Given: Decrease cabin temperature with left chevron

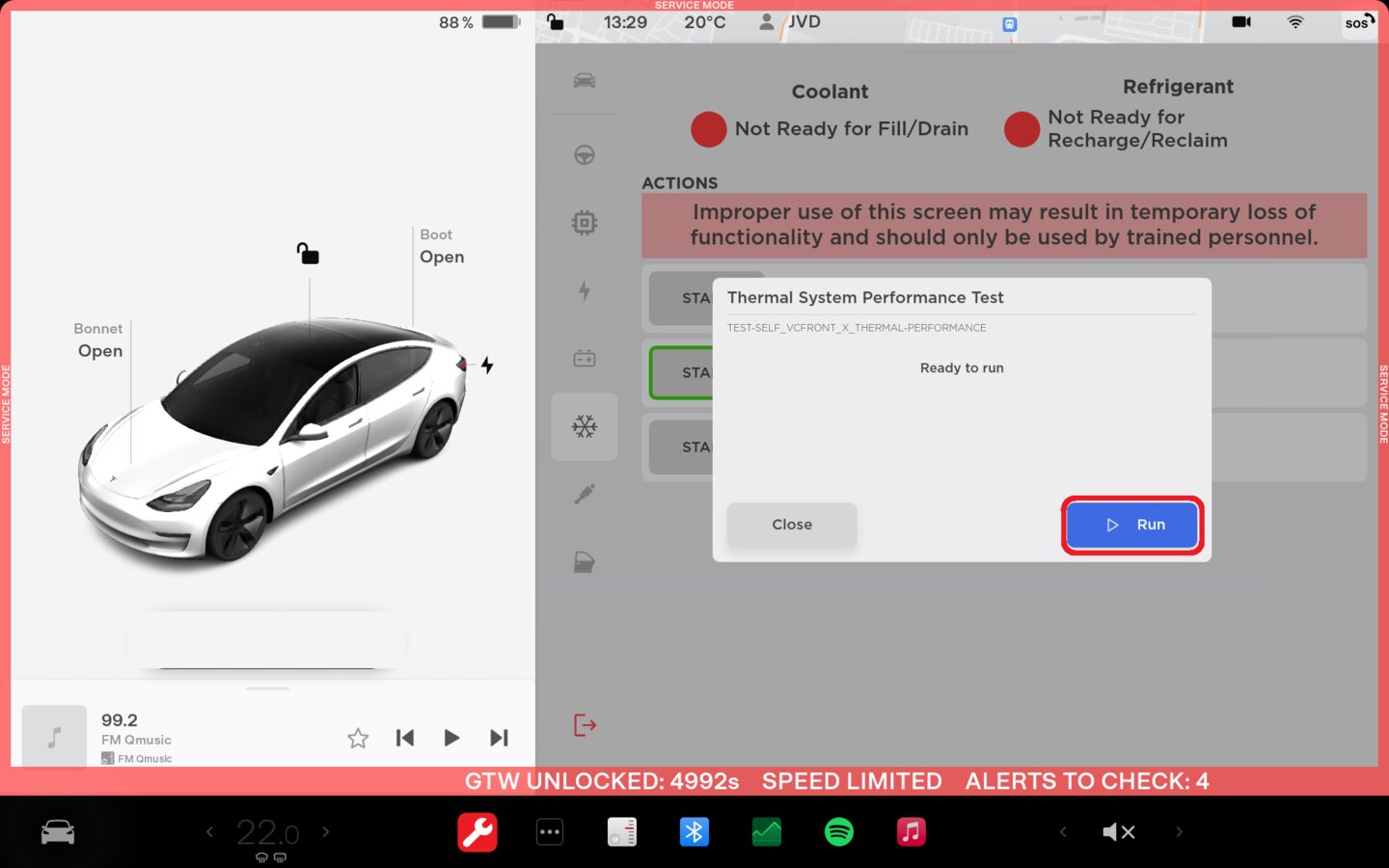Looking at the screenshot, I should [x=209, y=831].
